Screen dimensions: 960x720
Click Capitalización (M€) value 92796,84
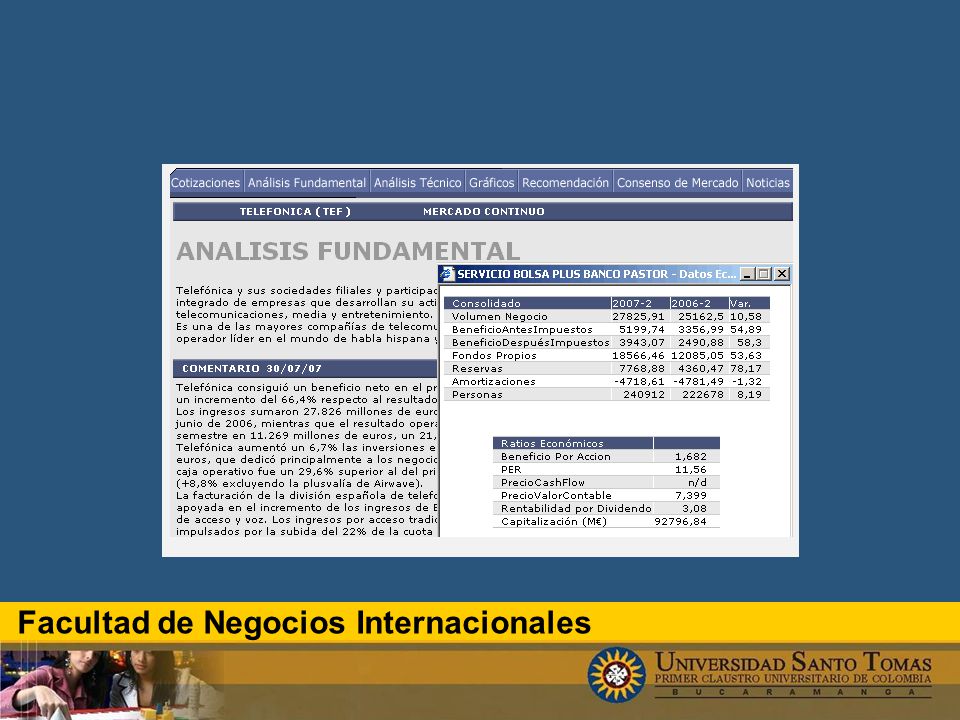[680, 522]
